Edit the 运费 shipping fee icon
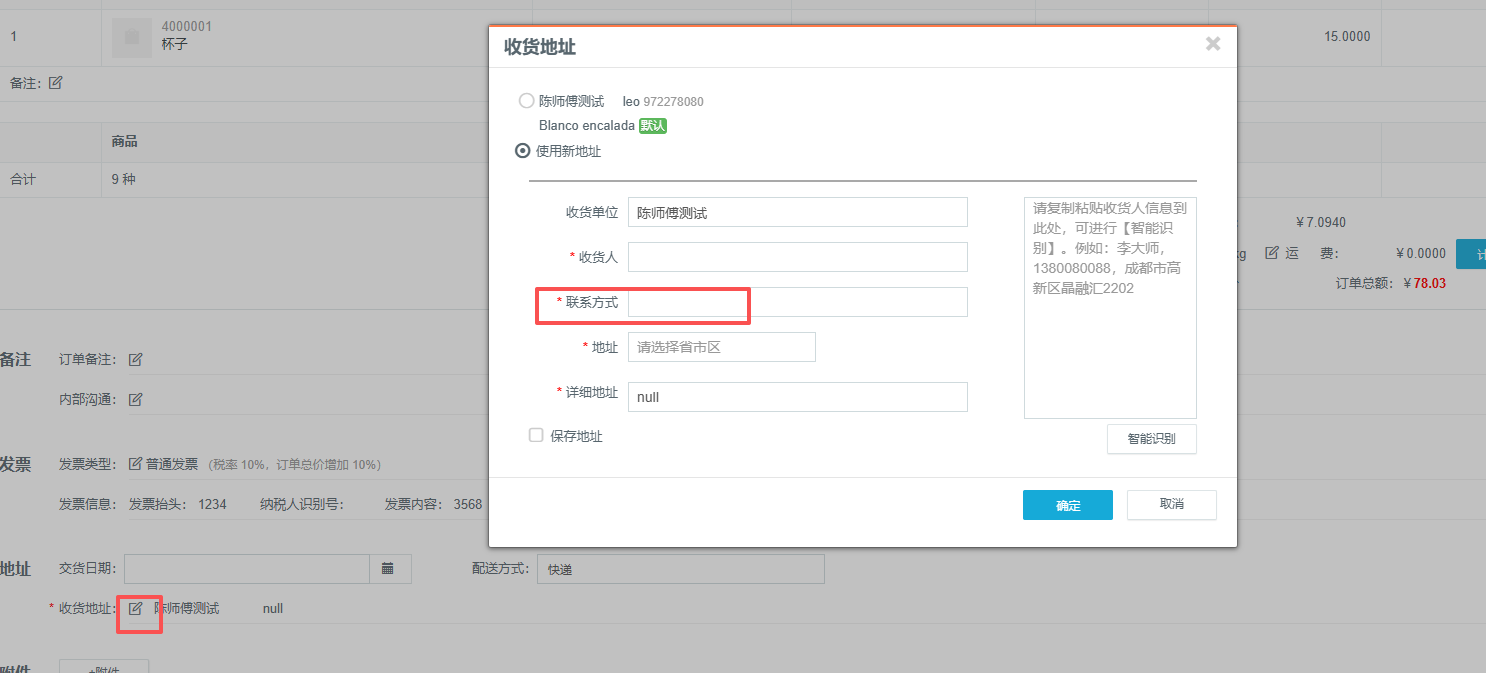Viewport: 1486px width, 673px height. [1272, 253]
